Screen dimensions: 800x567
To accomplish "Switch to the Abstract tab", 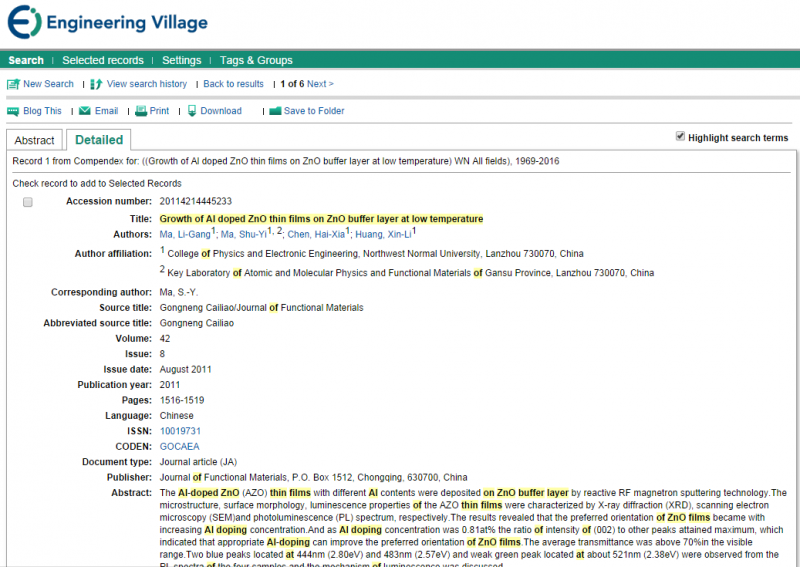I will [34, 140].
